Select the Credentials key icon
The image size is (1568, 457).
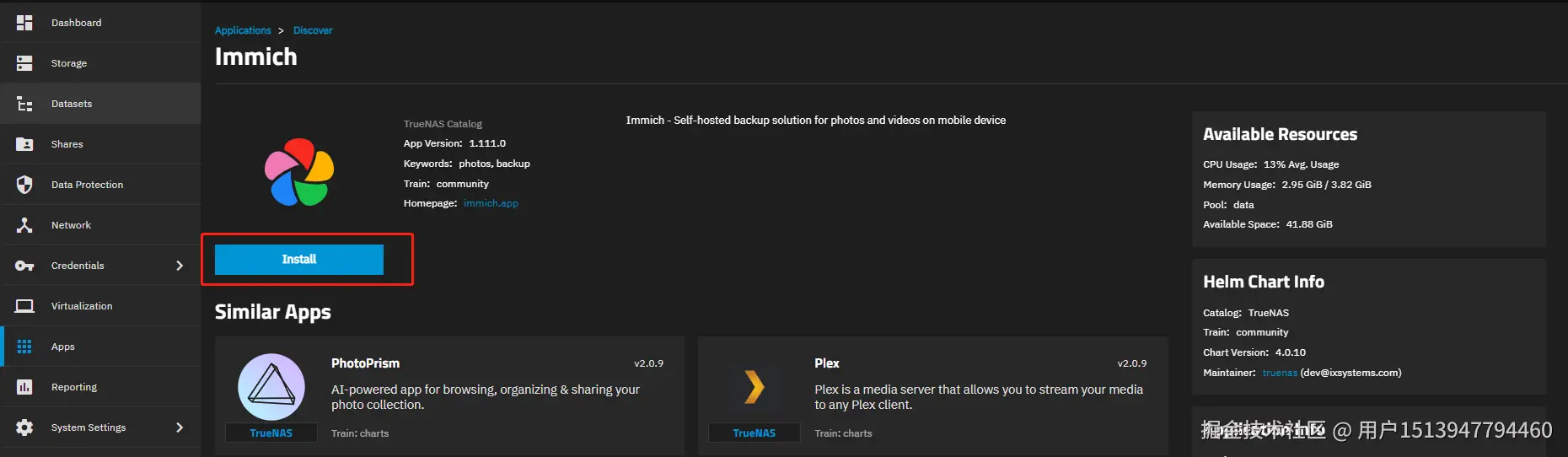point(24,266)
